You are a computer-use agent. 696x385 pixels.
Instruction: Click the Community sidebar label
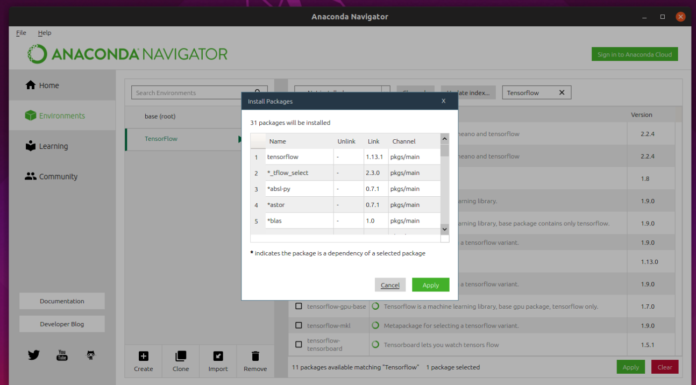[x=58, y=176]
